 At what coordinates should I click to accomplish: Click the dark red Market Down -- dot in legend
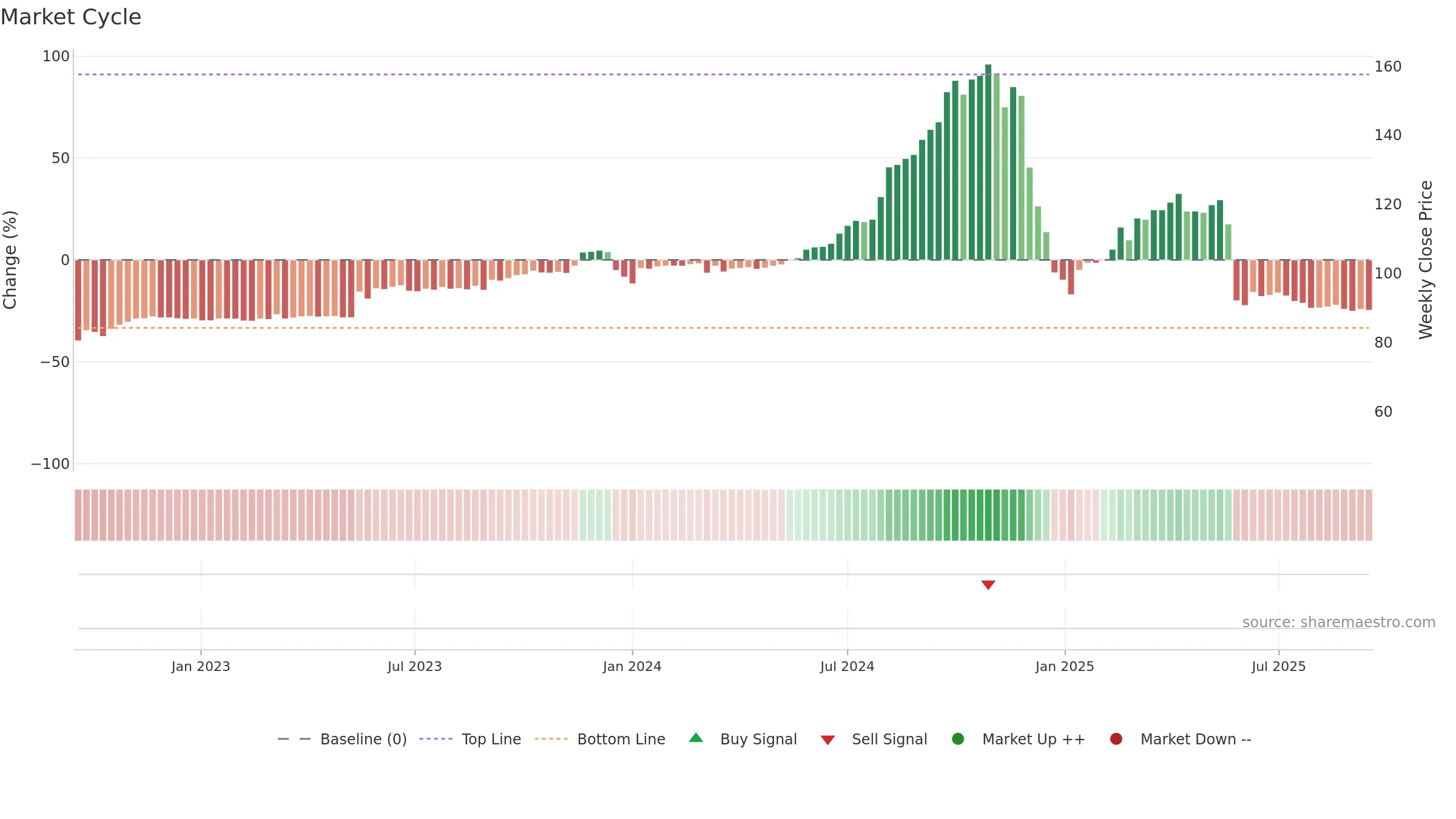(x=1116, y=738)
